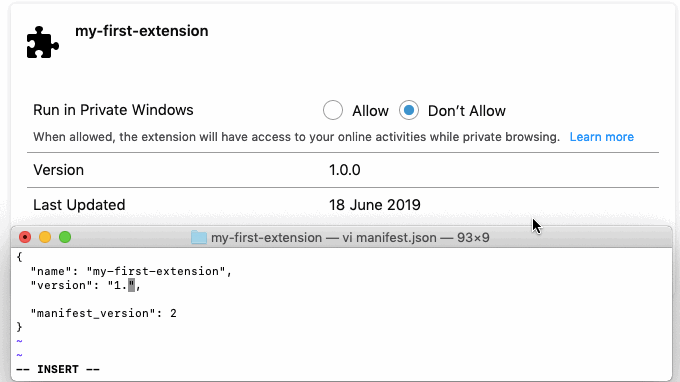Click the closing curly brace line
Image resolution: width=680 pixels, height=382 pixels.
[20, 327]
